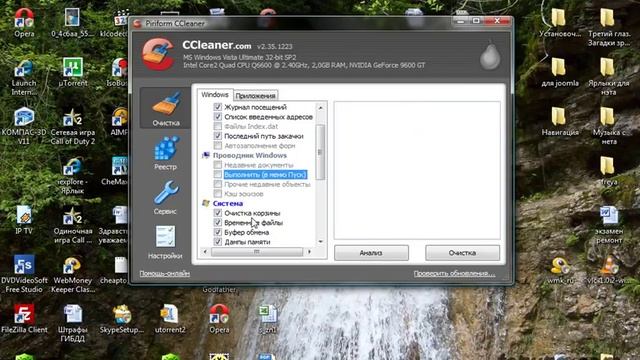Viewport: 640px width, 360px height.
Task: Open Помощь-онлайн link
Action: pos(164,273)
